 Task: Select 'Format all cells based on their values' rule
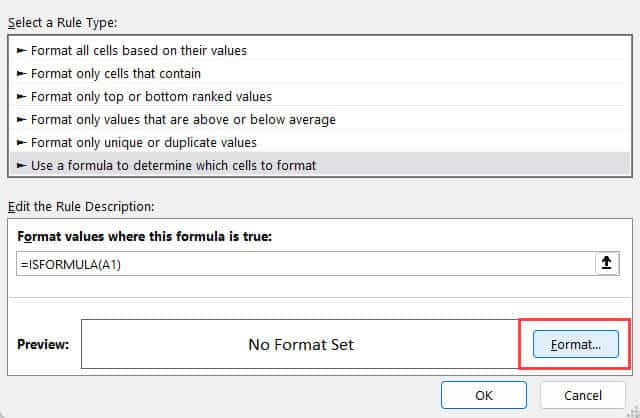[138, 50]
